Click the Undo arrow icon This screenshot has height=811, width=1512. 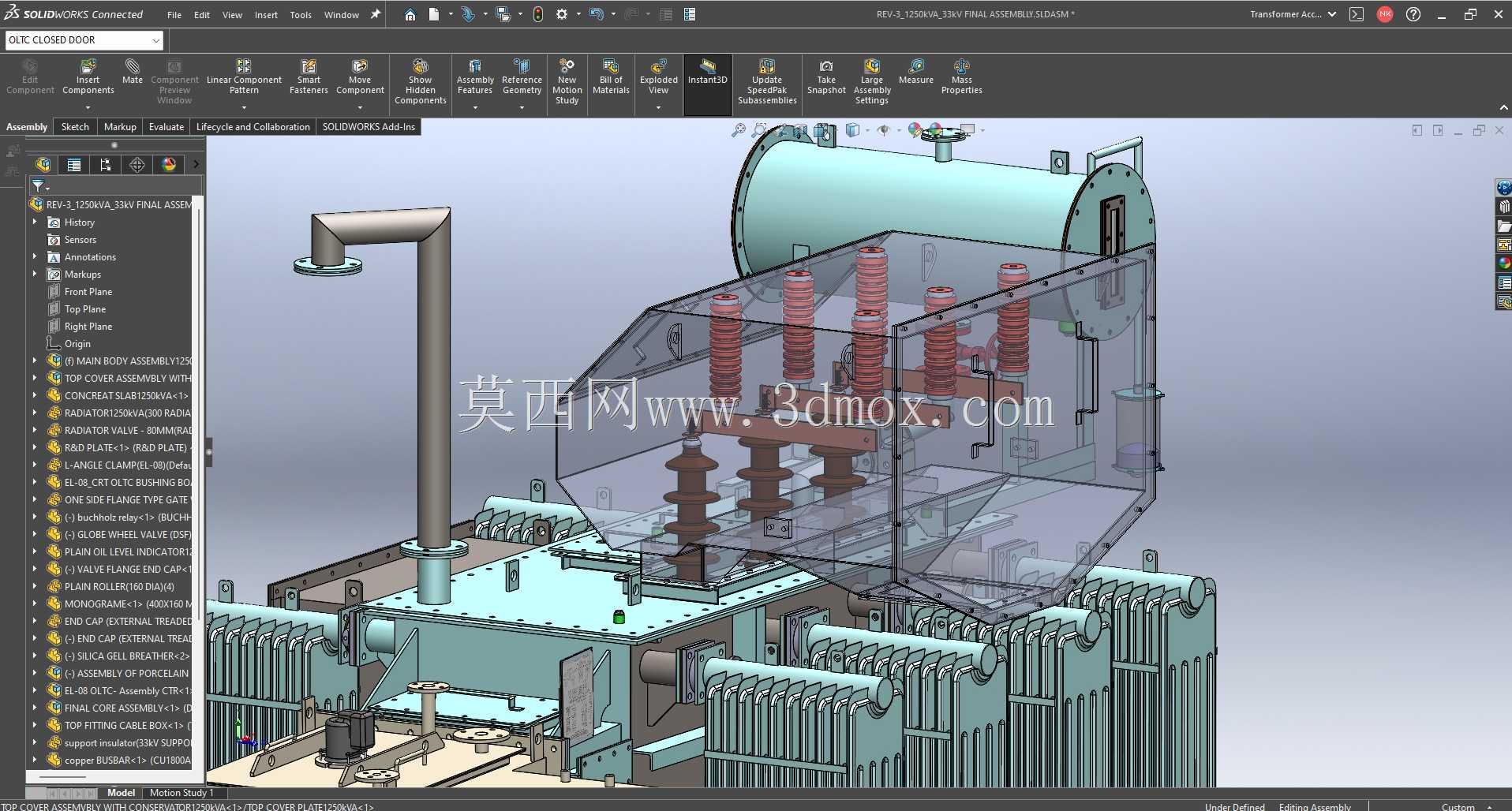[x=597, y=14]
